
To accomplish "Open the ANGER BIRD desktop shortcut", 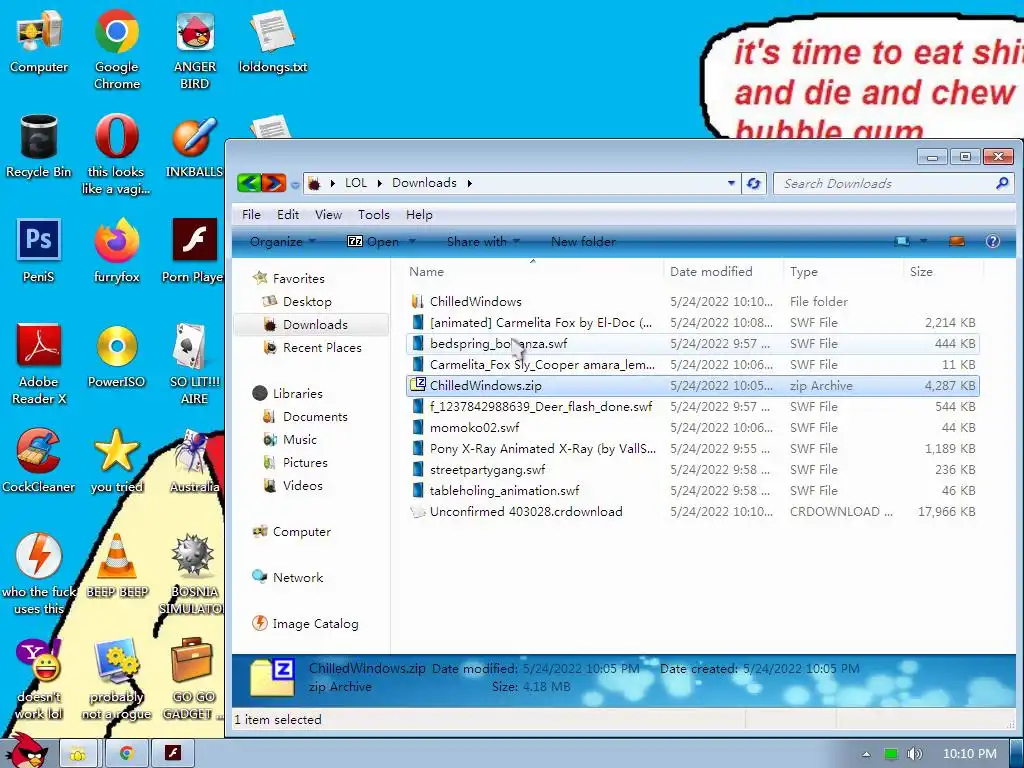I will [x=195, y=50].
